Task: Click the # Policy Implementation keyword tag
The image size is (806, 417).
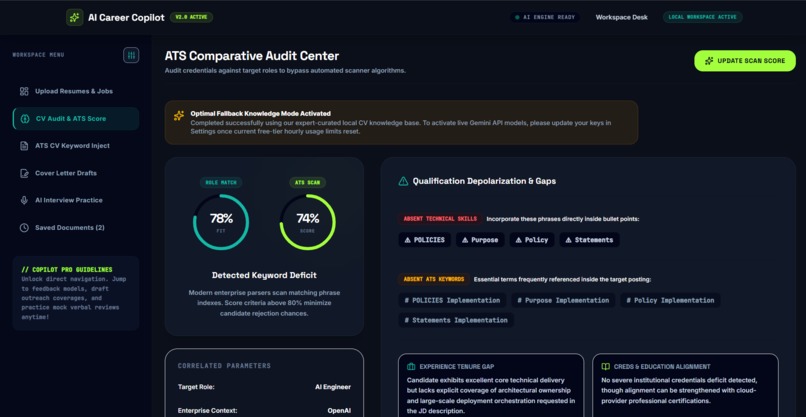Action: 670,300
